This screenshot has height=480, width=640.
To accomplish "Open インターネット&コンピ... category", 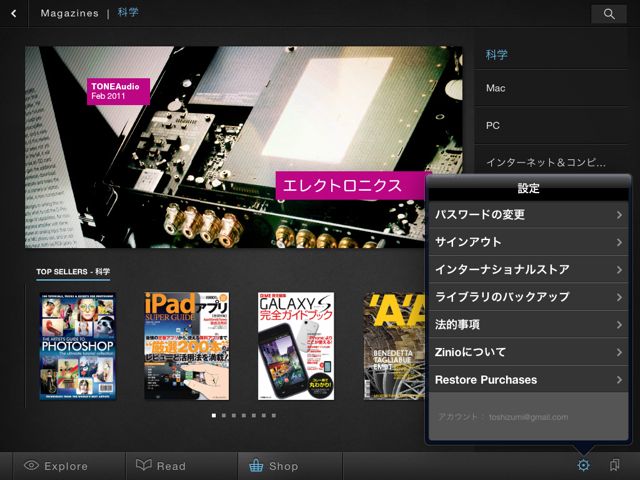I will click(551, 162).
